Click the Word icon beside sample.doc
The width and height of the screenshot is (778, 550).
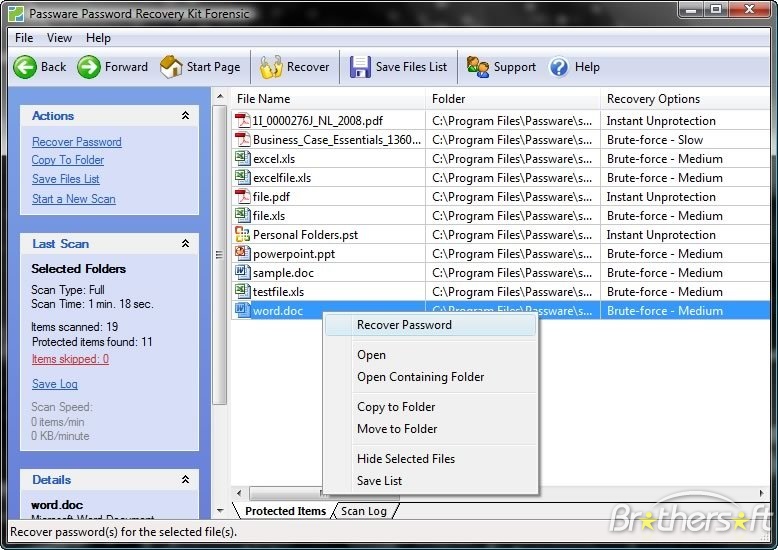click(242, 273)
